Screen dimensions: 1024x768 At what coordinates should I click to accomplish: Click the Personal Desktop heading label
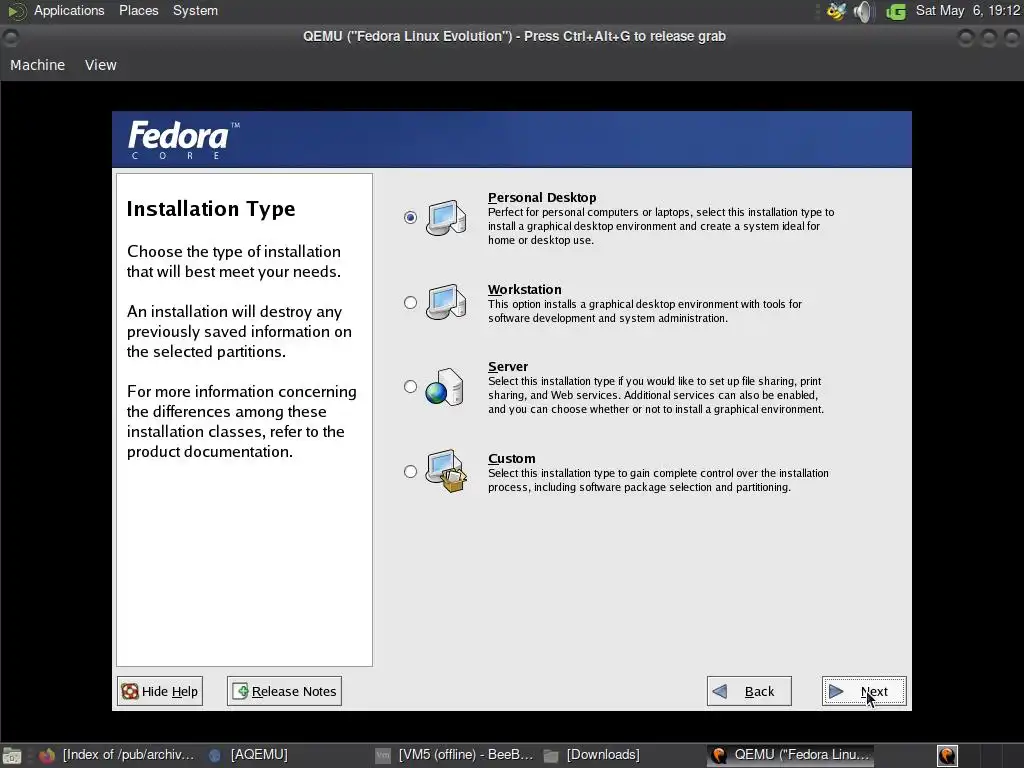[542, 197]
